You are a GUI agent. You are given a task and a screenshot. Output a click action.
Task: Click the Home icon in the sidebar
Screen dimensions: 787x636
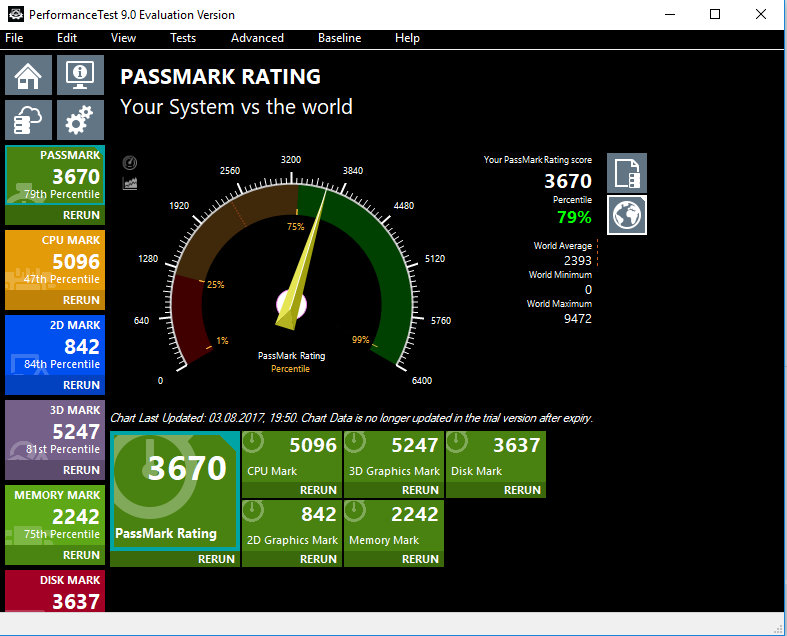point(29,76)
